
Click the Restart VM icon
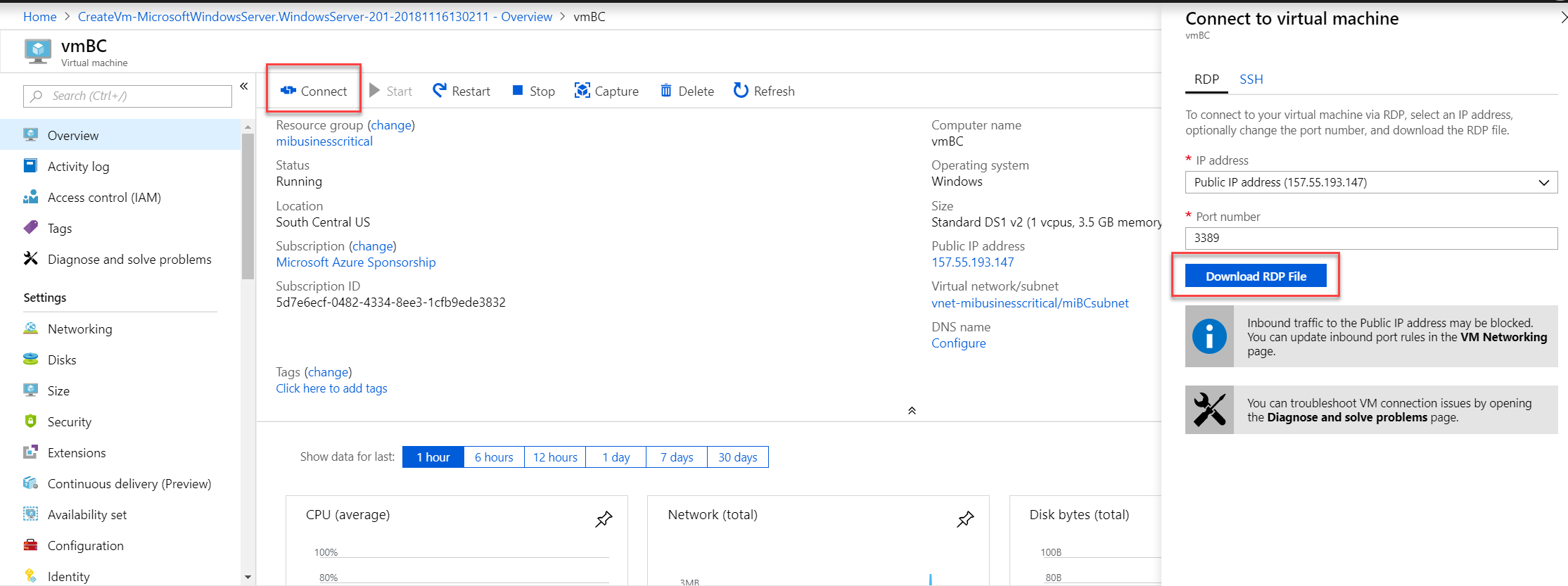tap(440, 91)
